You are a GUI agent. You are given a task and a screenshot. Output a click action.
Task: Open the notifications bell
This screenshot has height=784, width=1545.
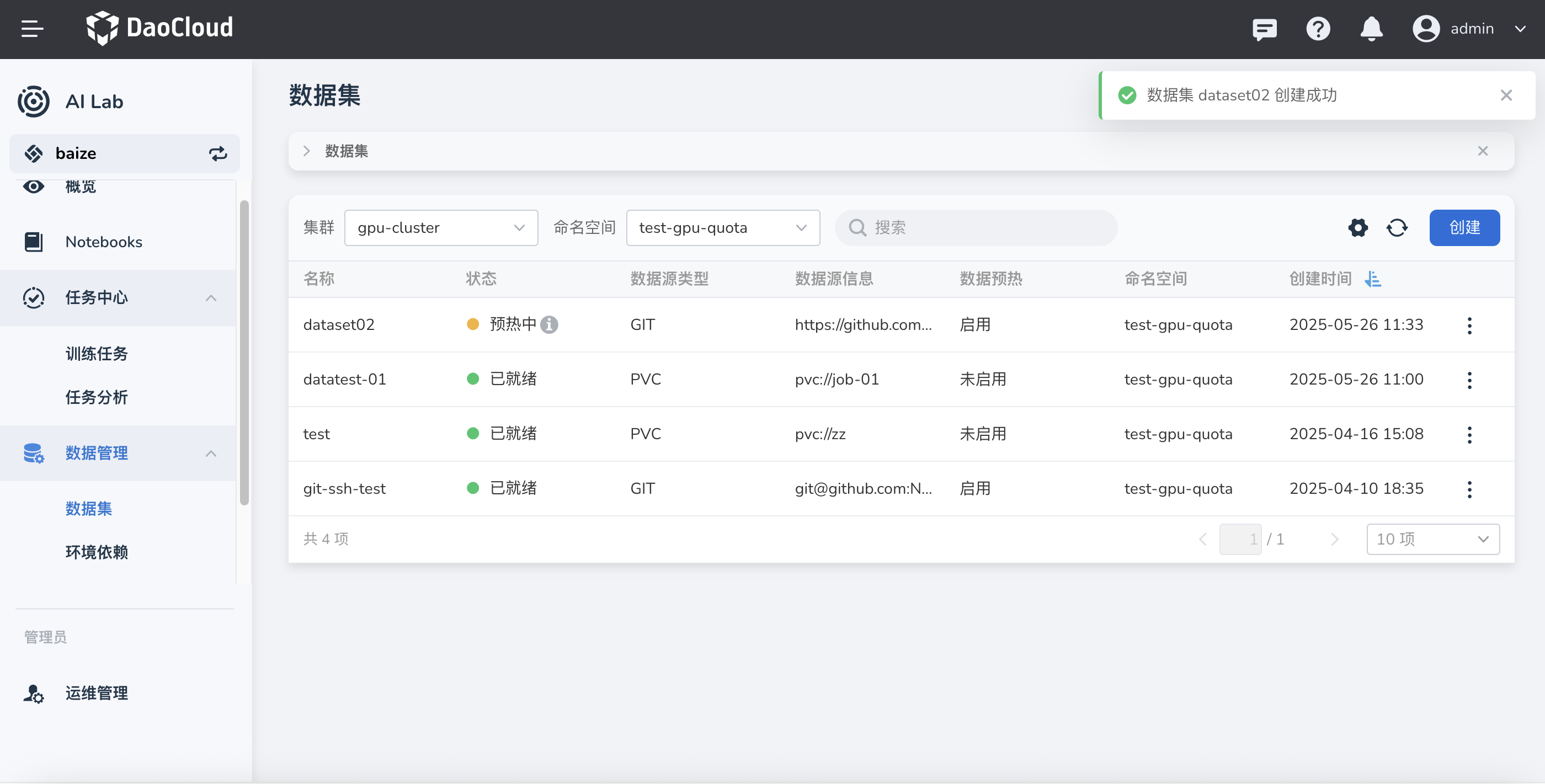coord(1371,29)
